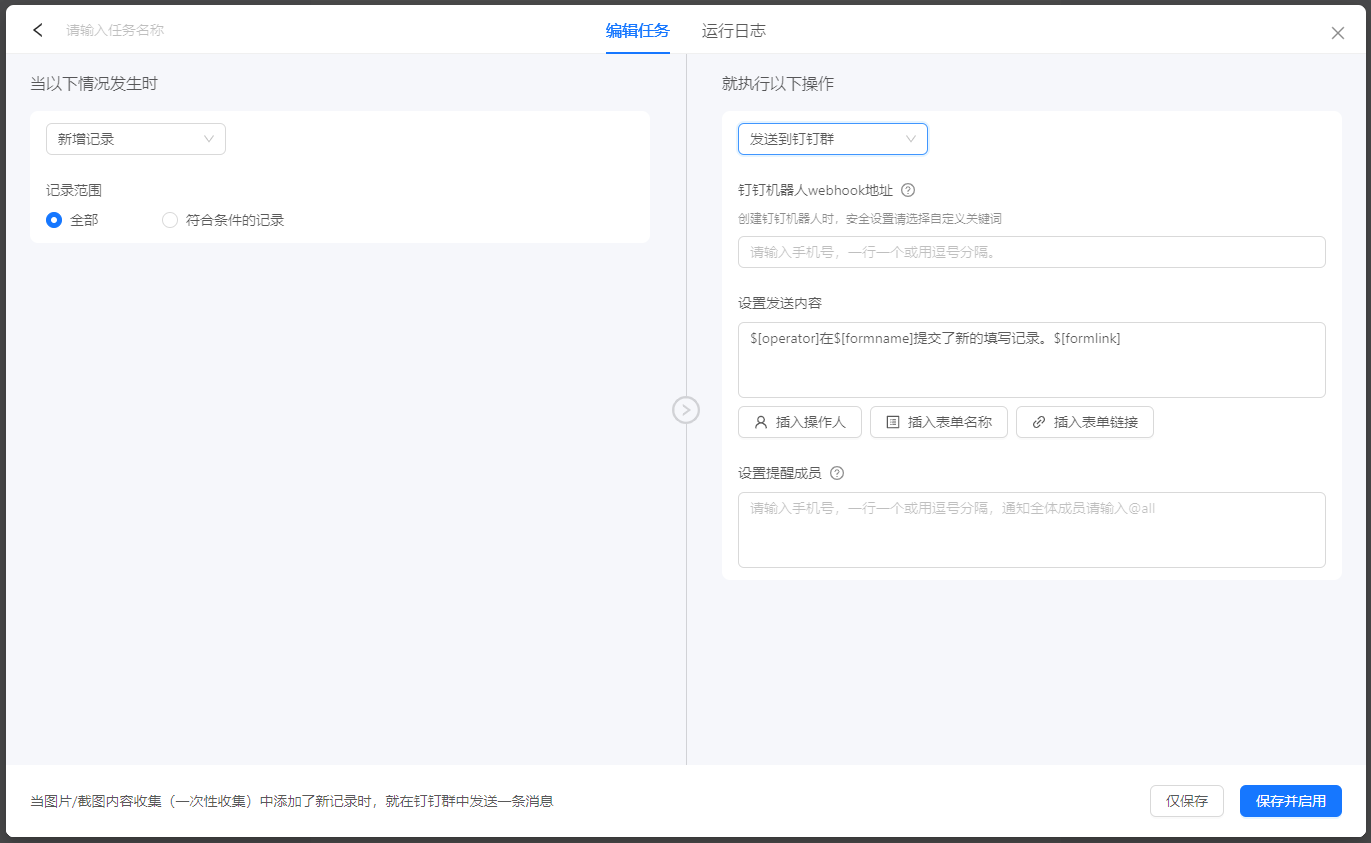Click the 仅保存 button
The width and height of the screenshot is (1371, 843).
1187,801
